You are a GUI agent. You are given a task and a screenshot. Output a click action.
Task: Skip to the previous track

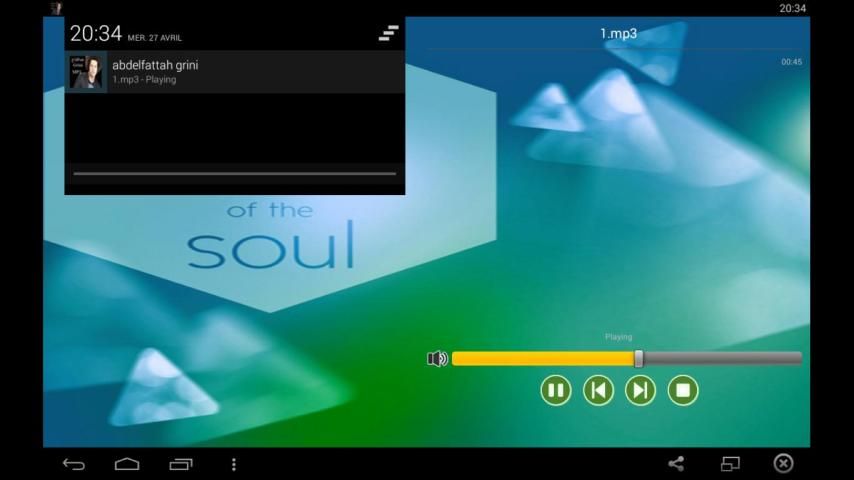pos(598,390)
